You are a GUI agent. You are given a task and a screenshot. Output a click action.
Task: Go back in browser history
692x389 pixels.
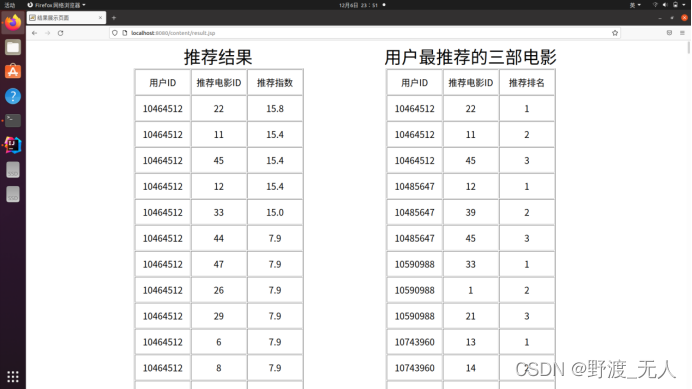pyautogui.click(x=34, y=33)
